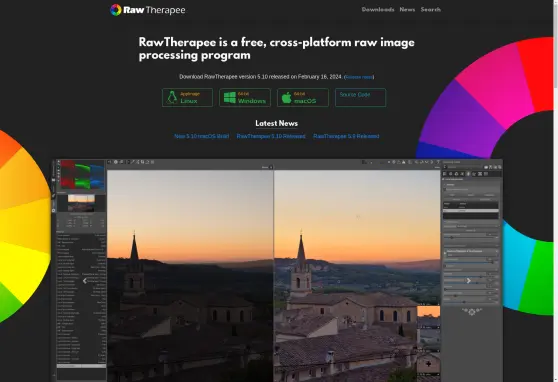
Task: Open RawTherapee 5.10 Released news link
Action: click(x=271, y=136)
